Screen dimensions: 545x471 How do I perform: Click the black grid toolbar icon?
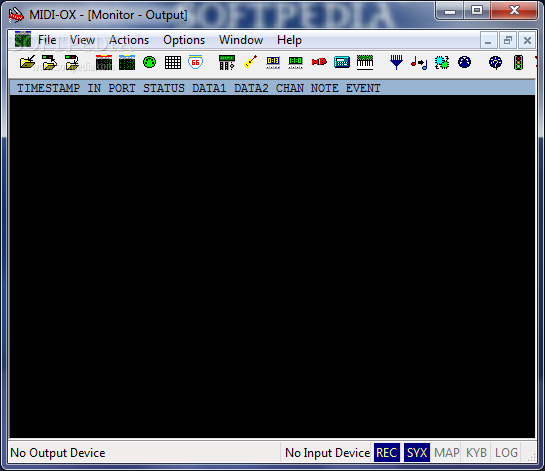(x=173, y=63)
